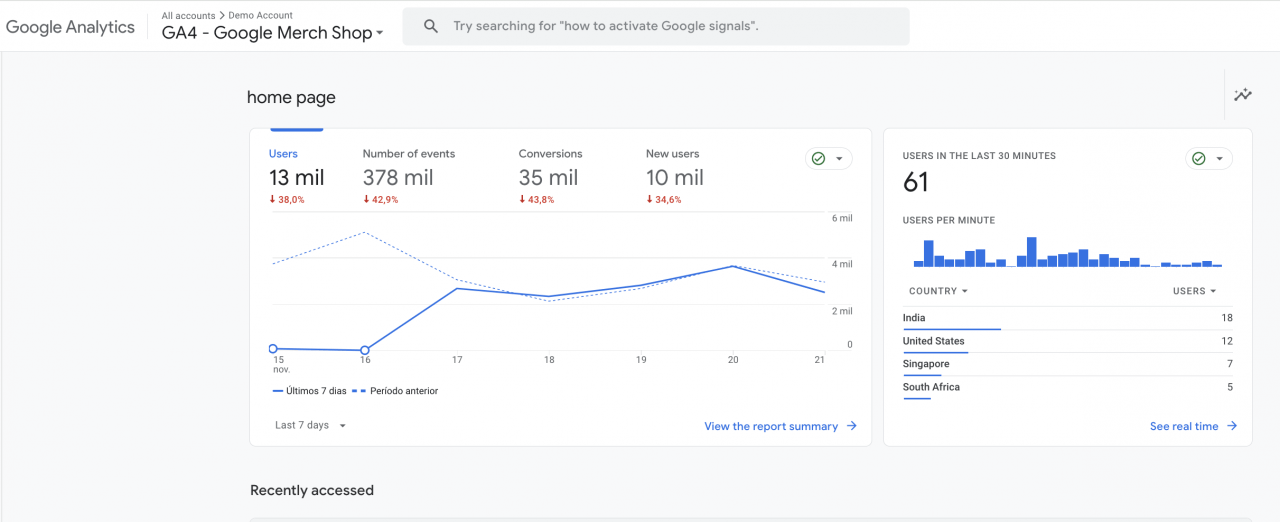Open the See real time link

1183,426
